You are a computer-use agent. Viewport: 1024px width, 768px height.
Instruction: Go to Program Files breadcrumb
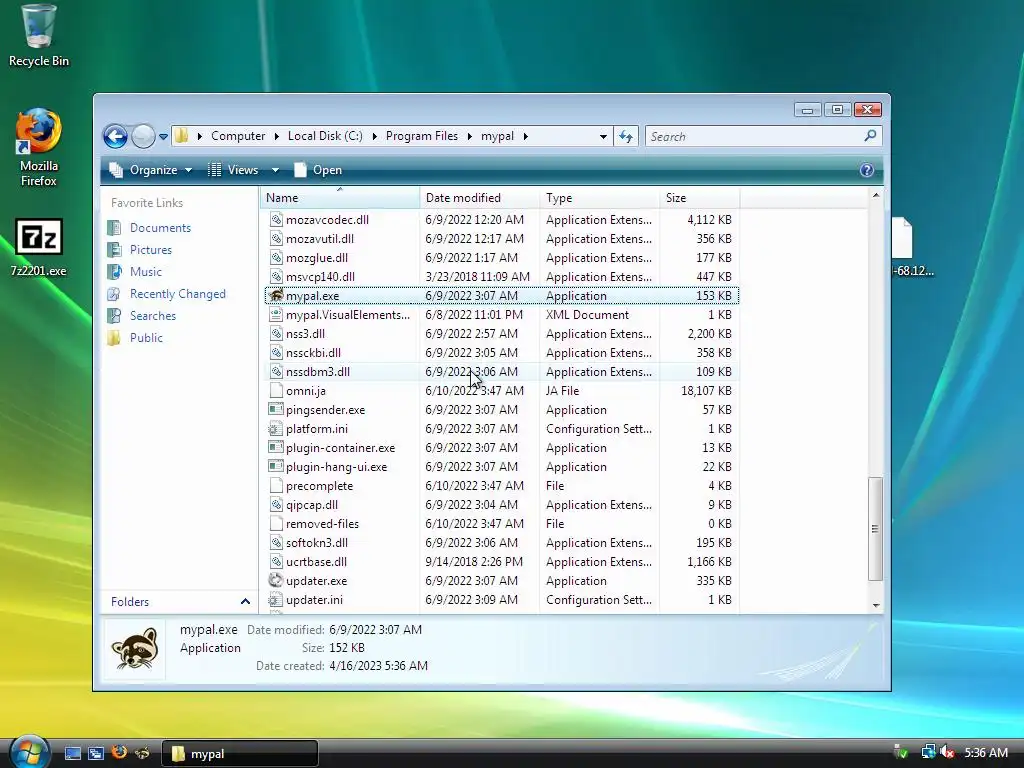(x=422, y=136)
